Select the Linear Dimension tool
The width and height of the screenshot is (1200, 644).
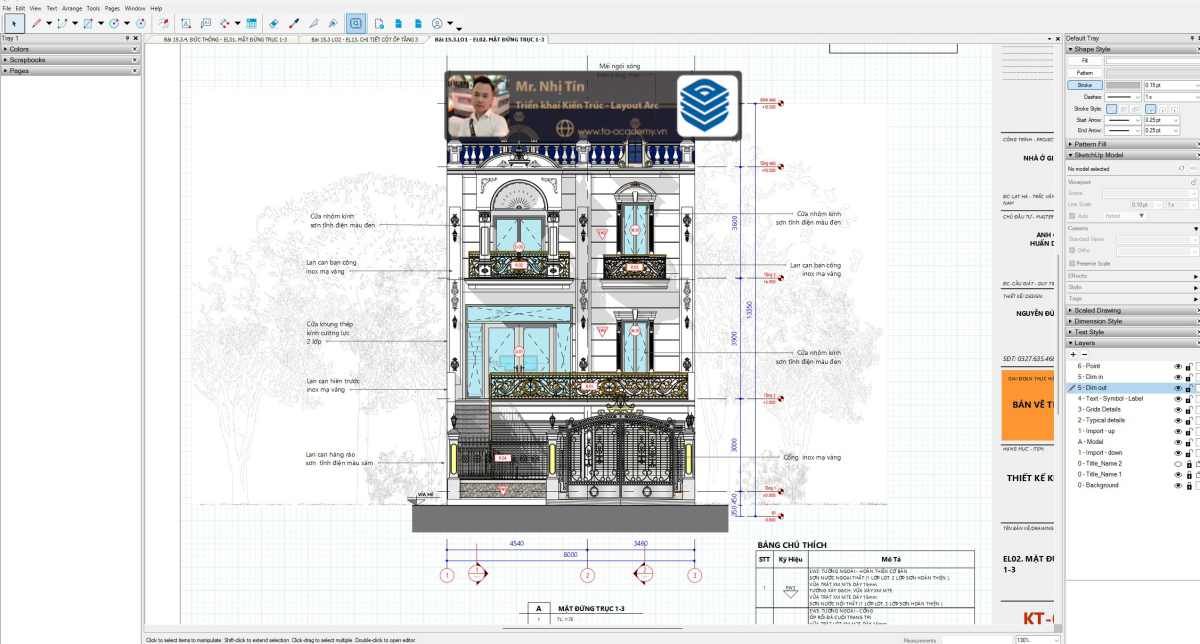click(224, 22)
